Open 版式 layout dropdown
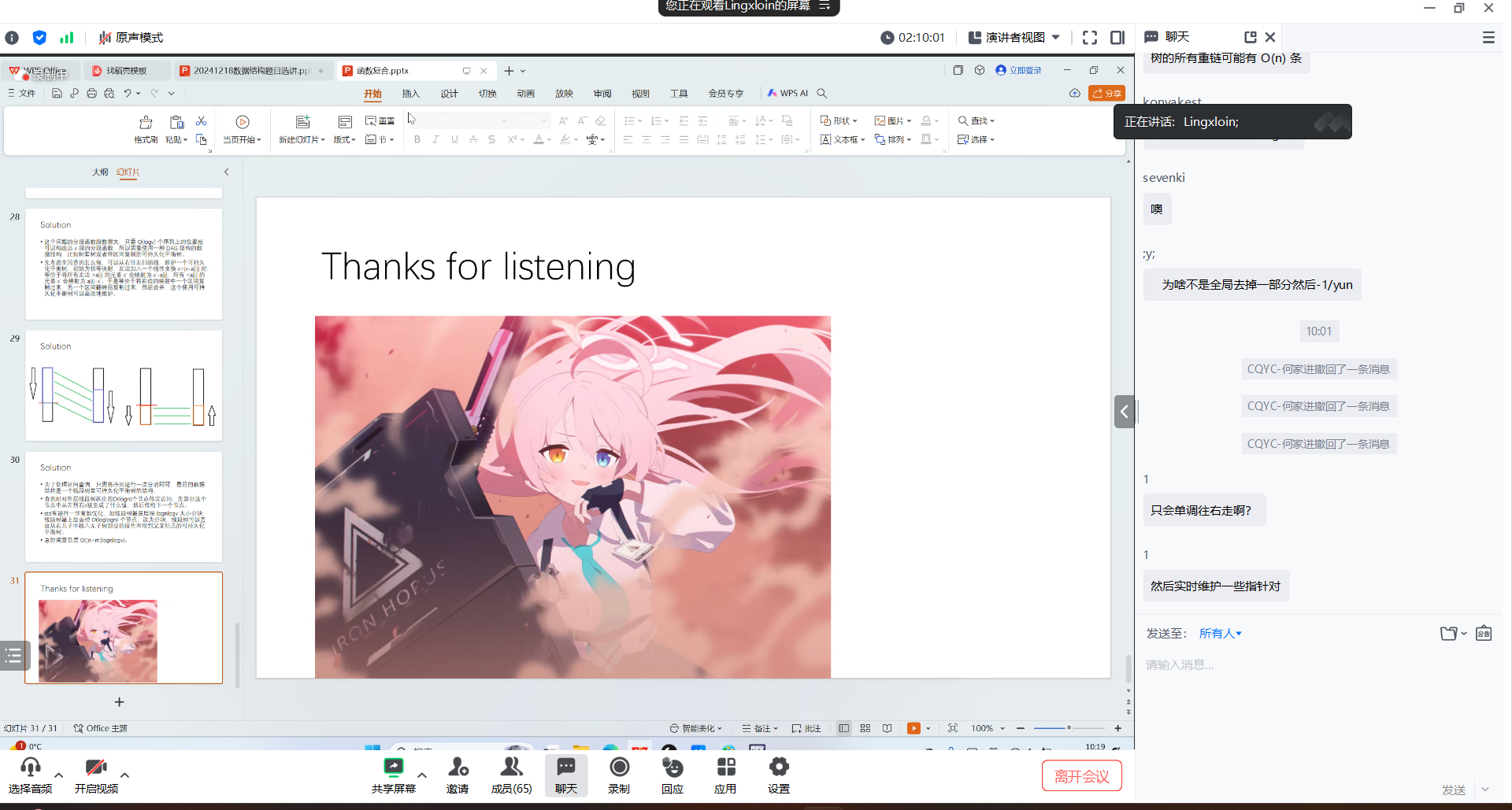 [x=344, y=139]
